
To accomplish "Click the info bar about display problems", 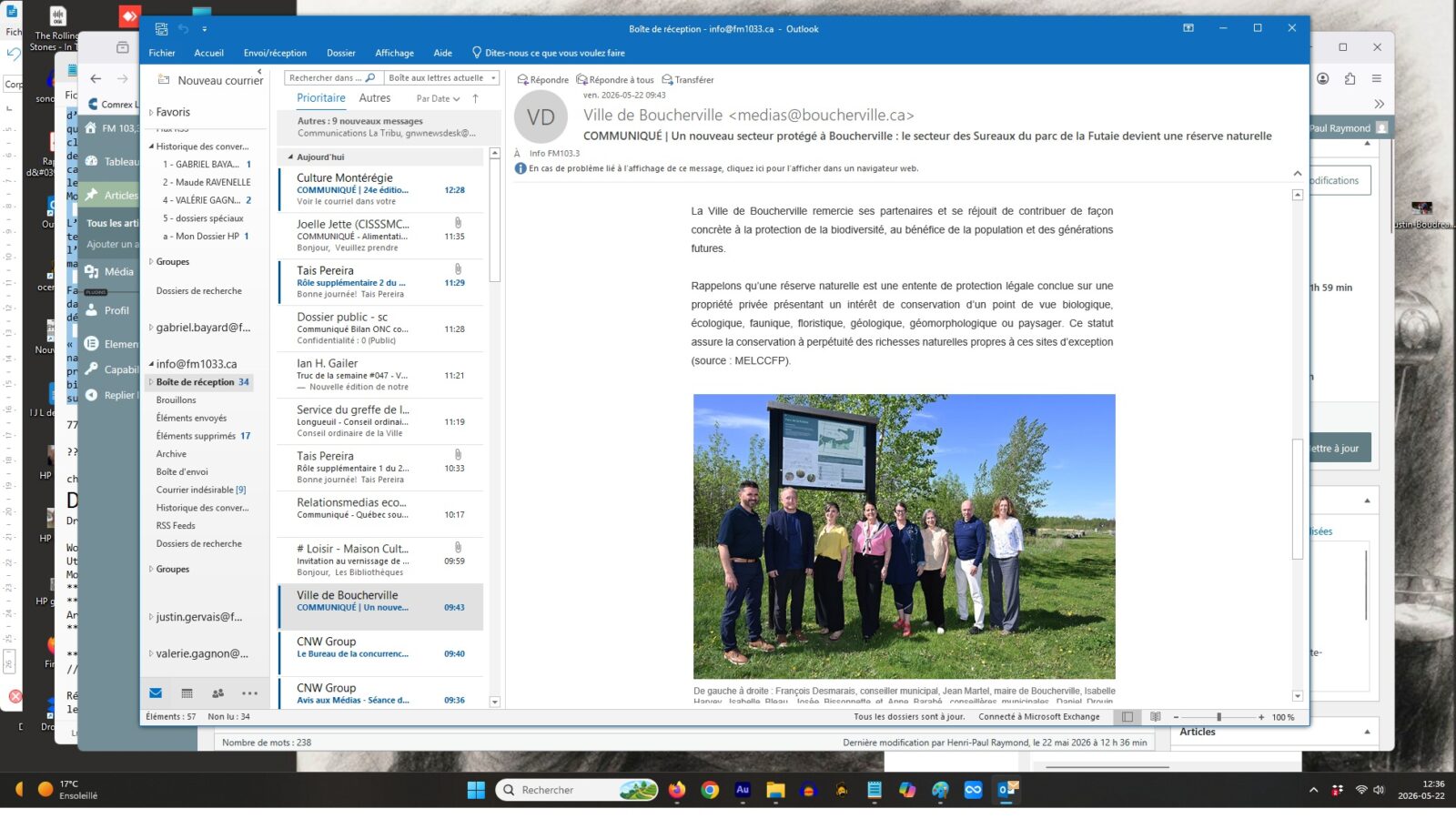I will tap(717, 168).
